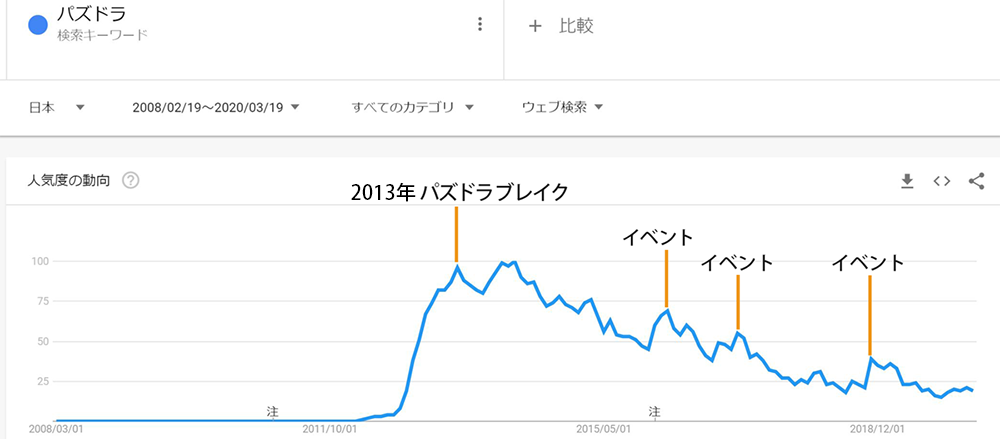This screenshot has width=1000, height=439.
Task: Click the blue dot beside パズドラ
Action: 38,26
